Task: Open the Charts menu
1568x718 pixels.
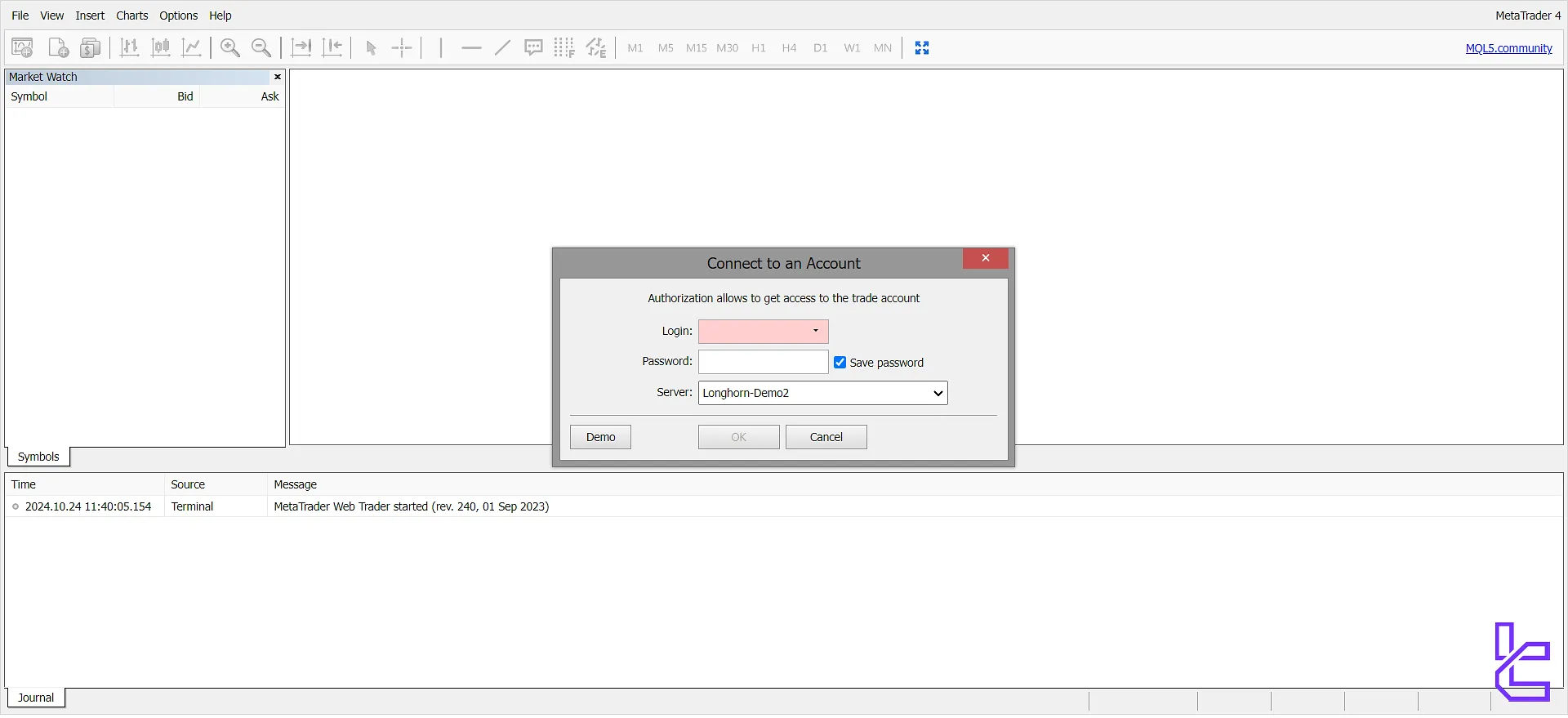Action: [x=131, y=16]
